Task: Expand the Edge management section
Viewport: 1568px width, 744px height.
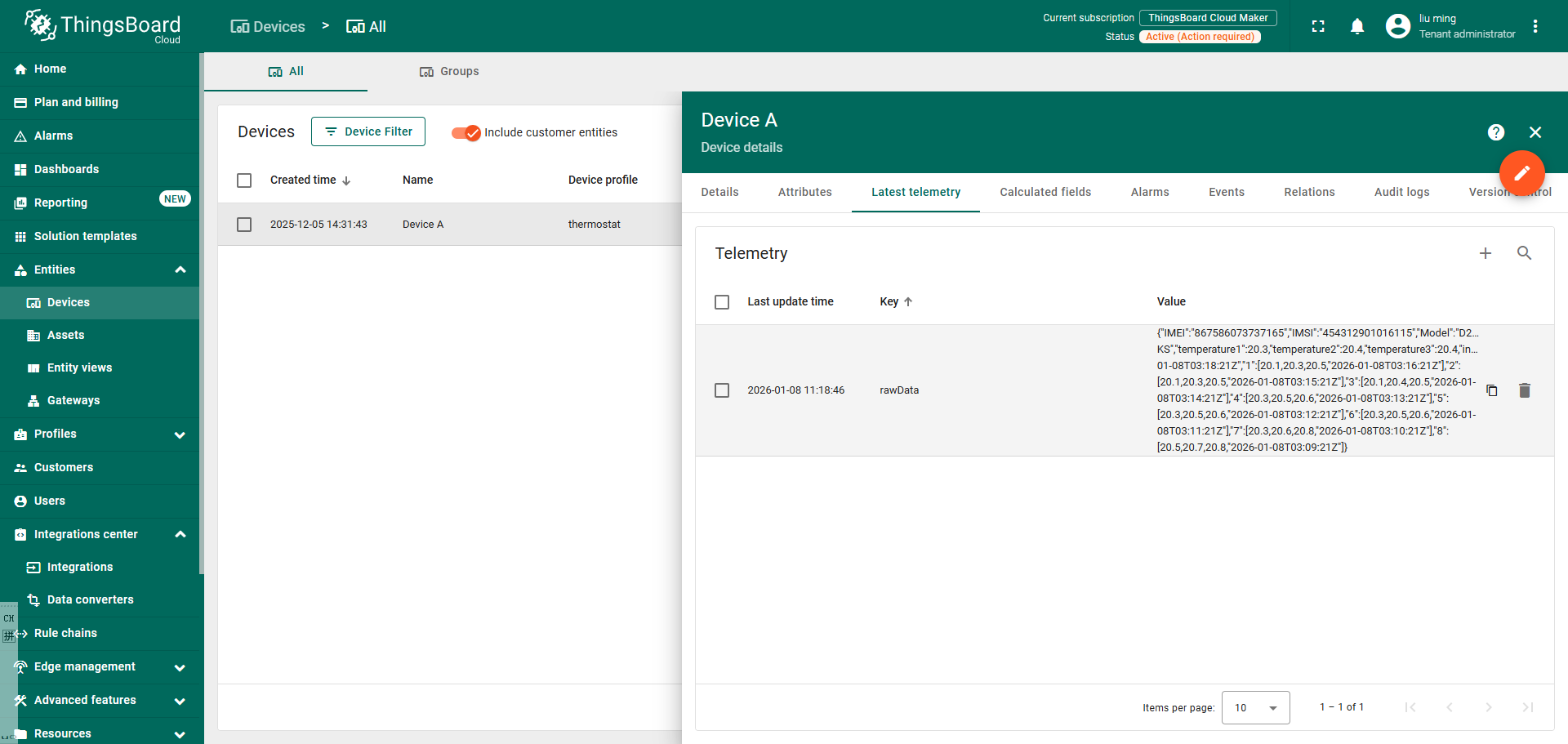Action: (180, 667)
